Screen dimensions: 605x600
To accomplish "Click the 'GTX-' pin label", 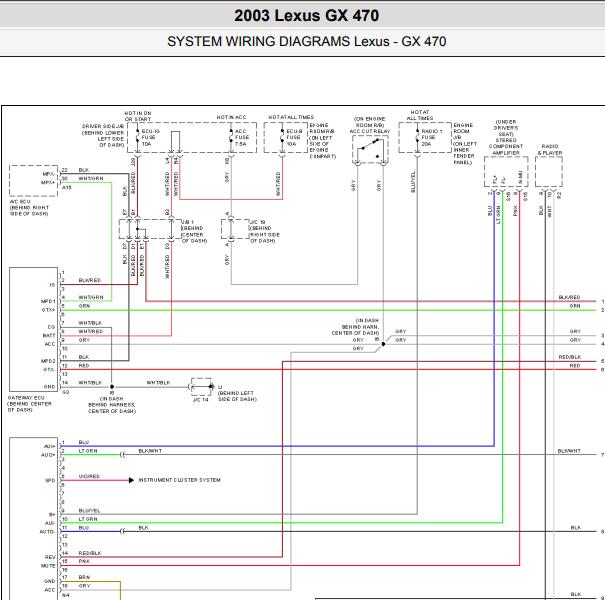I will 49,370.
